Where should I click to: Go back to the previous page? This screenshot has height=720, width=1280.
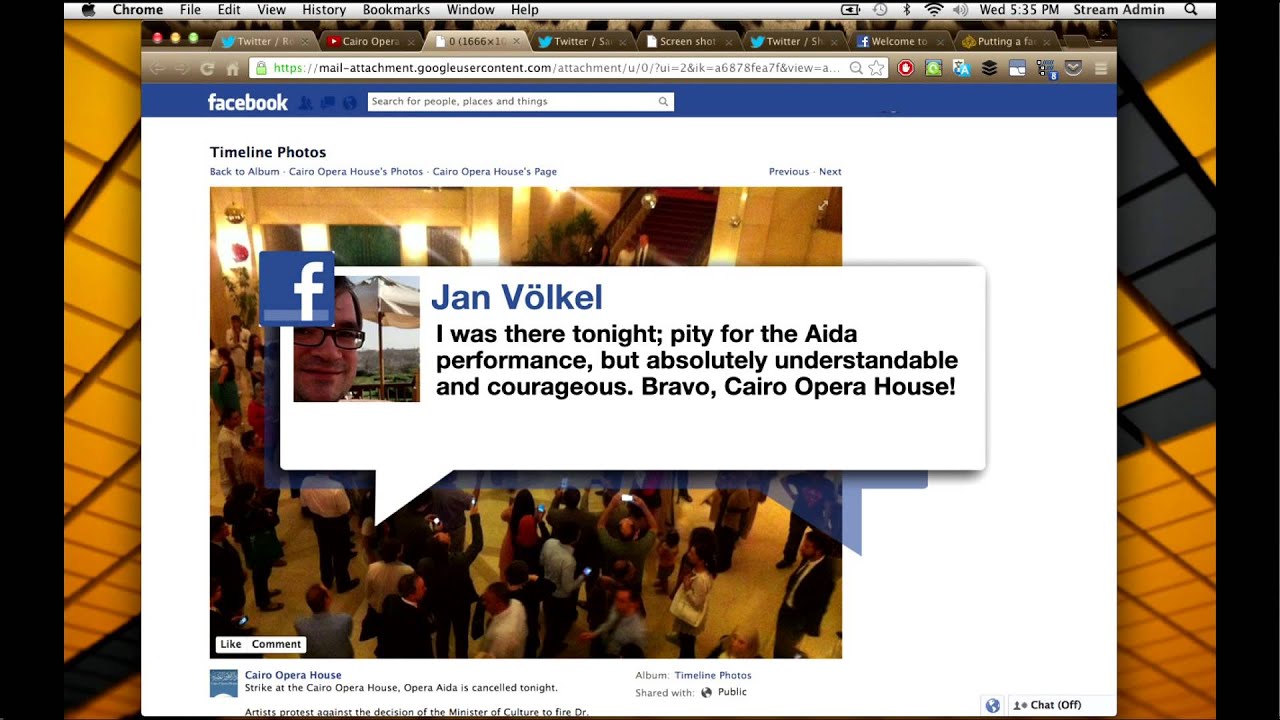157,68
